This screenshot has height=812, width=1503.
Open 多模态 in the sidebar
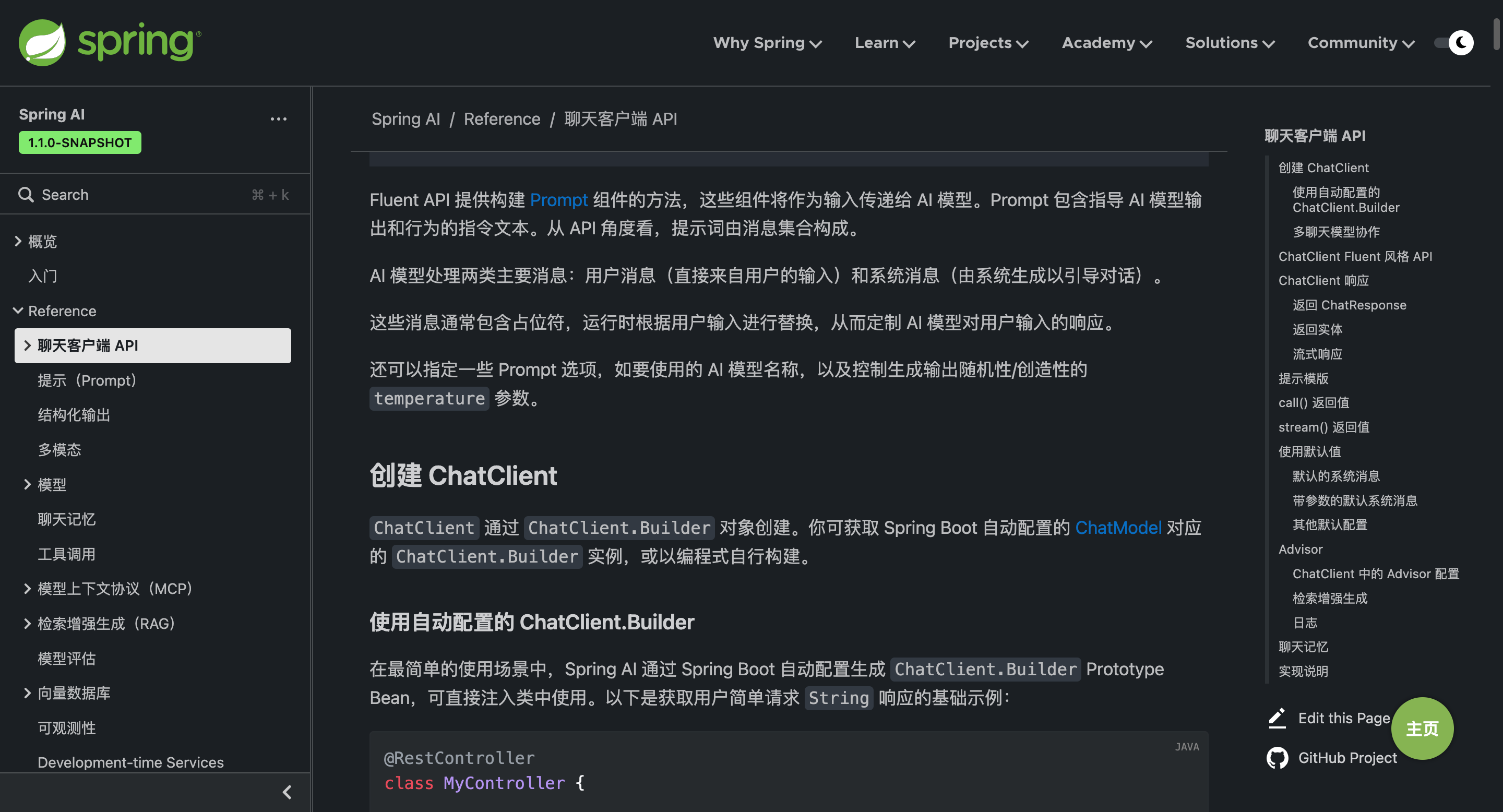click(x=59, y=449)
